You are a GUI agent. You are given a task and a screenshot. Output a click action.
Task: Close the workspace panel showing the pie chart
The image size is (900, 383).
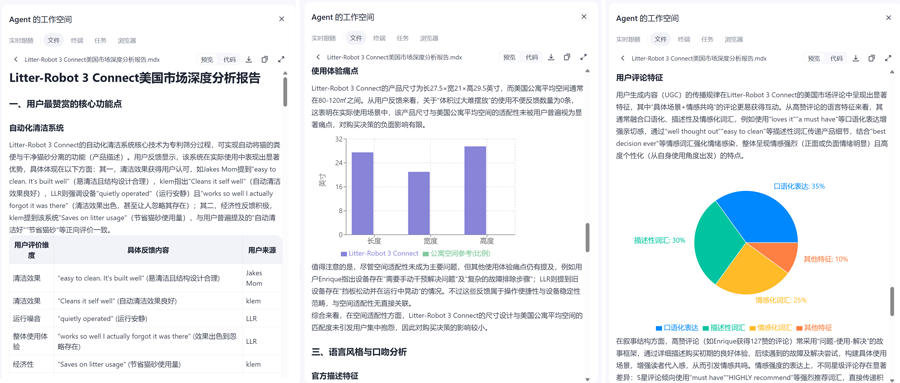coord(888,18)
